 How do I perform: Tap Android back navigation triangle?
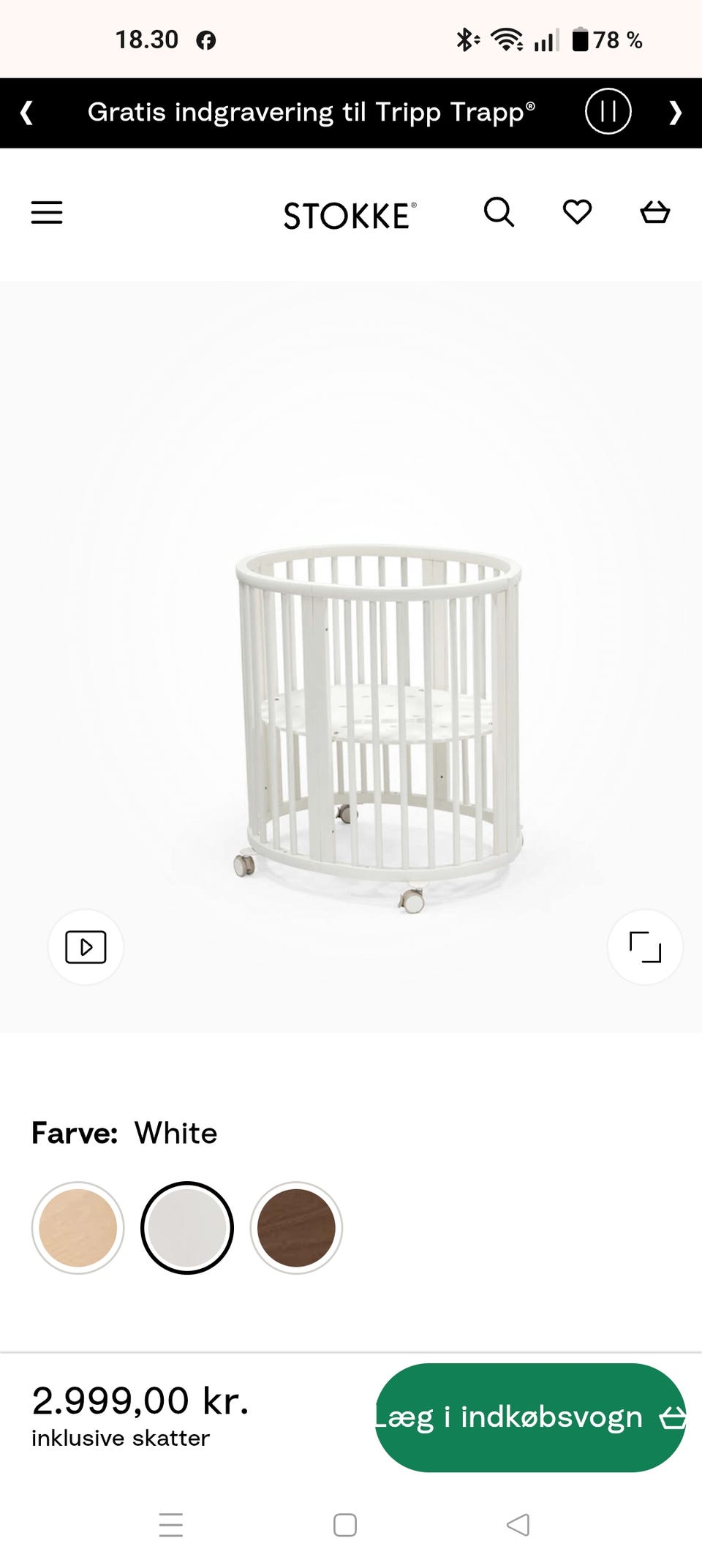point(518,1525)
